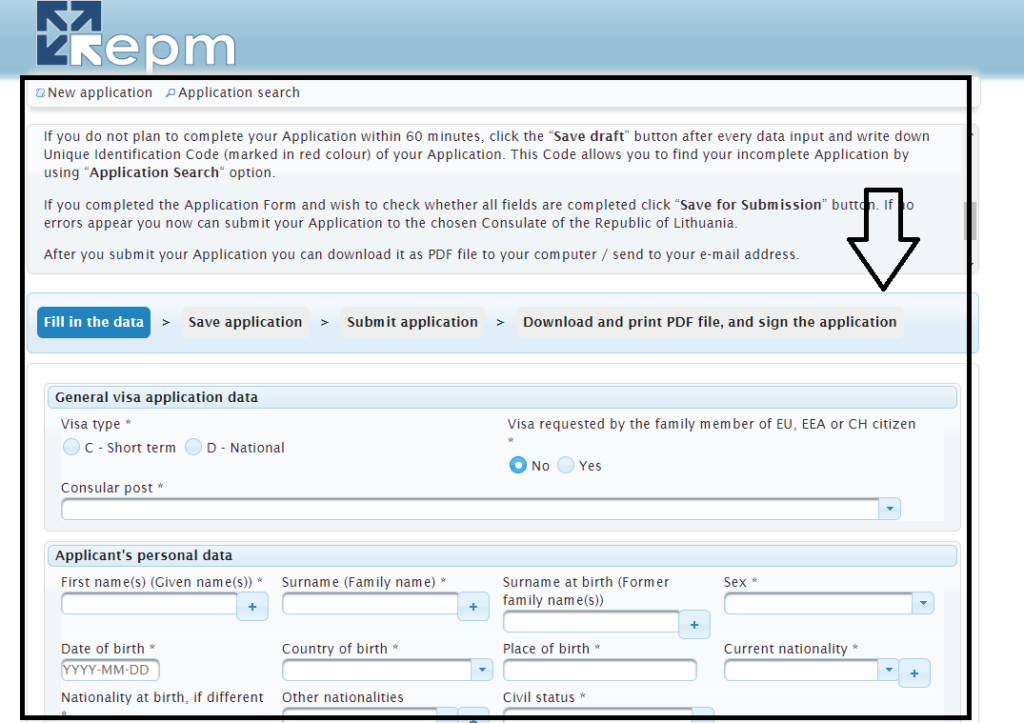Click the Surname (Family name) field
Image resolution: width=1024 pixels, height=723 pixels.
pos(370,603)
